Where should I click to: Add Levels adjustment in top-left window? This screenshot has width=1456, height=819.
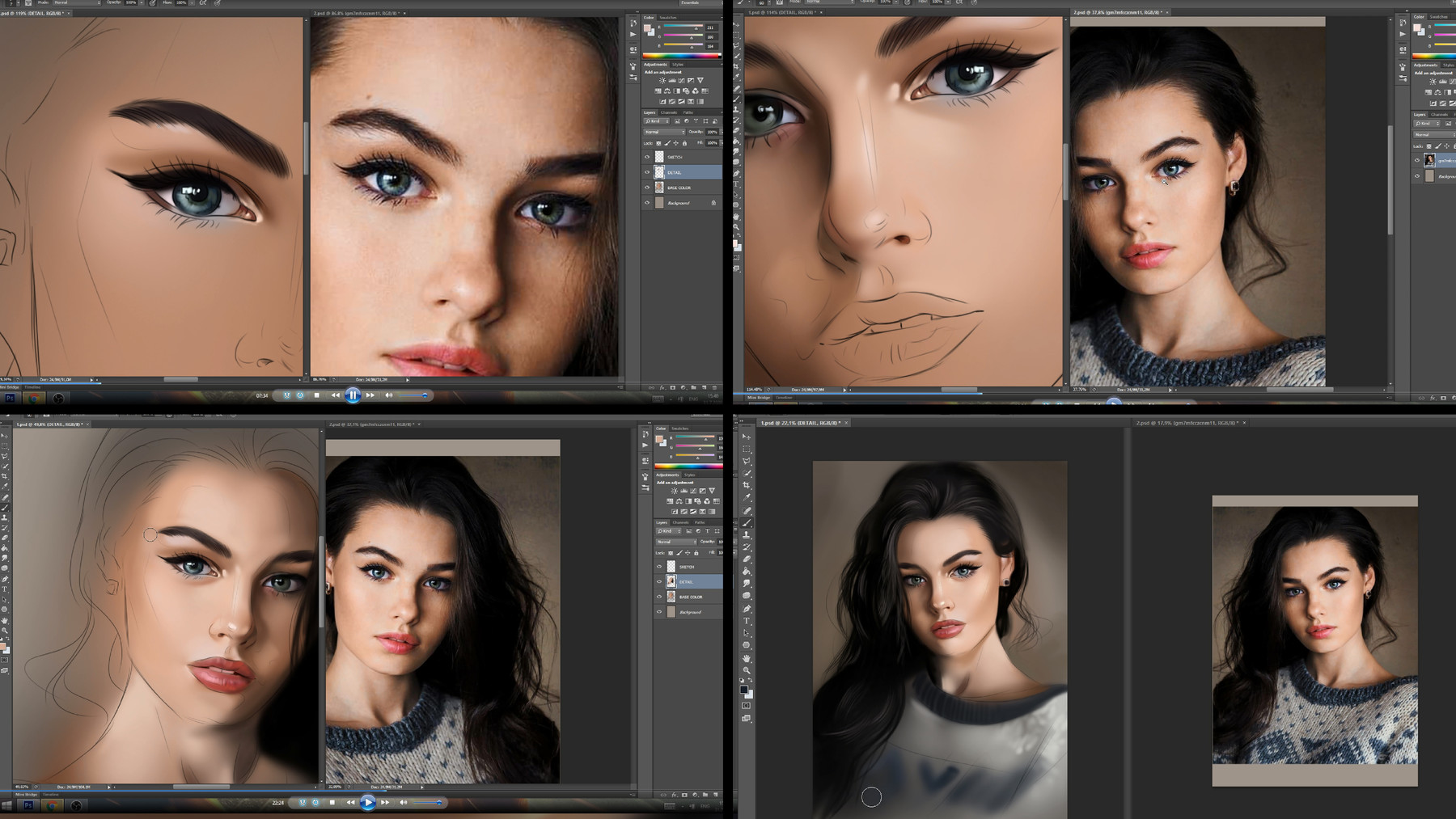click(x=671, y=81)
